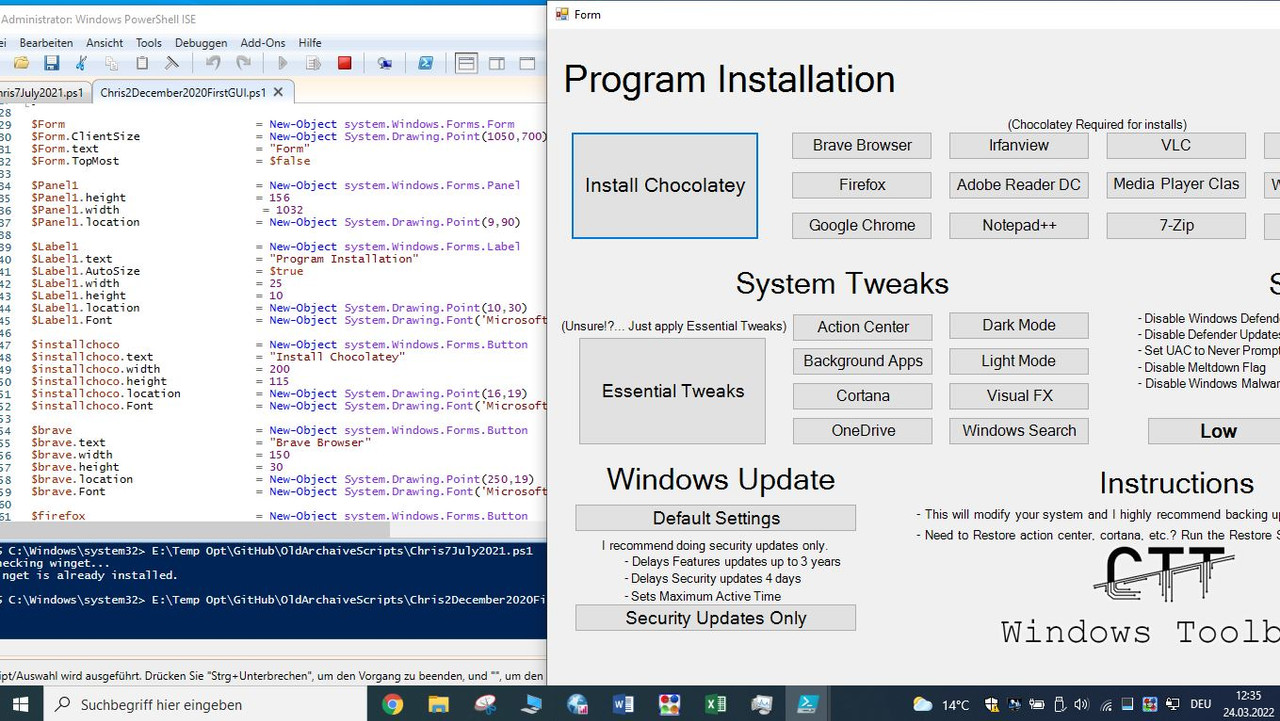The width and height of the screenshot is (1280, 721).
Task: Open a script file in PowerShell ISE
Action: (21, 63)
